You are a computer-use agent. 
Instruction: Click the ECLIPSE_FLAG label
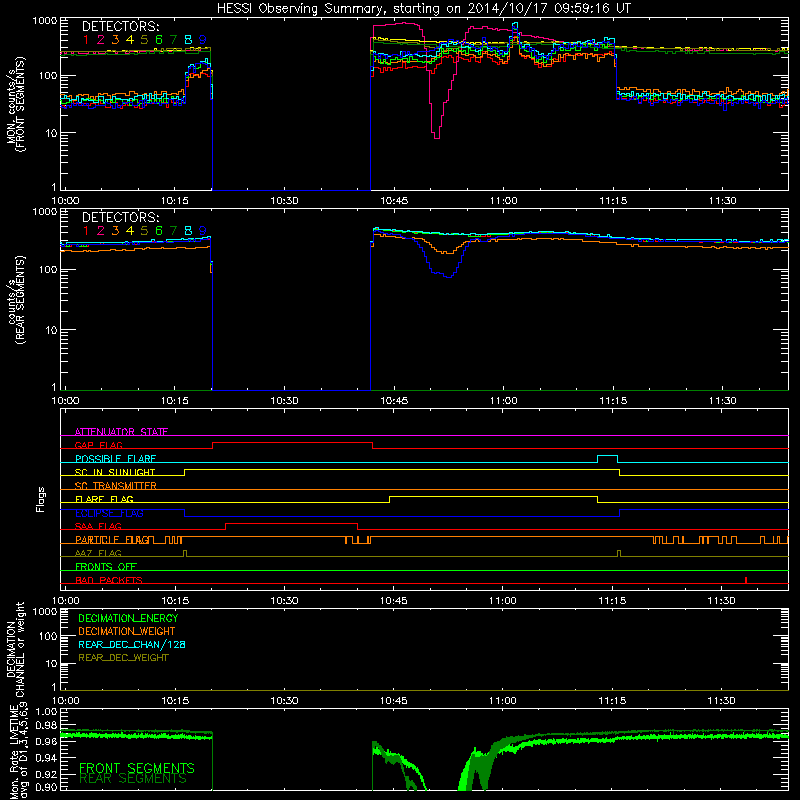click(109, 513)
